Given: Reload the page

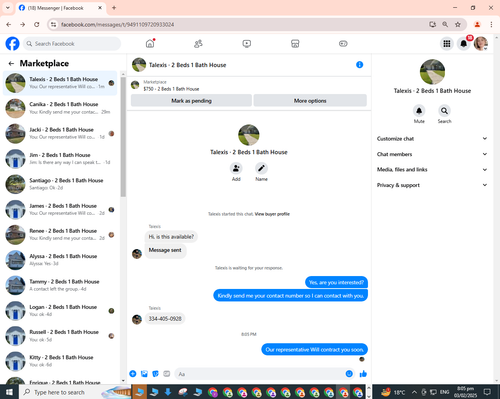Looking at the screenshot, I should pyautogui.click(x=37, y=24).
